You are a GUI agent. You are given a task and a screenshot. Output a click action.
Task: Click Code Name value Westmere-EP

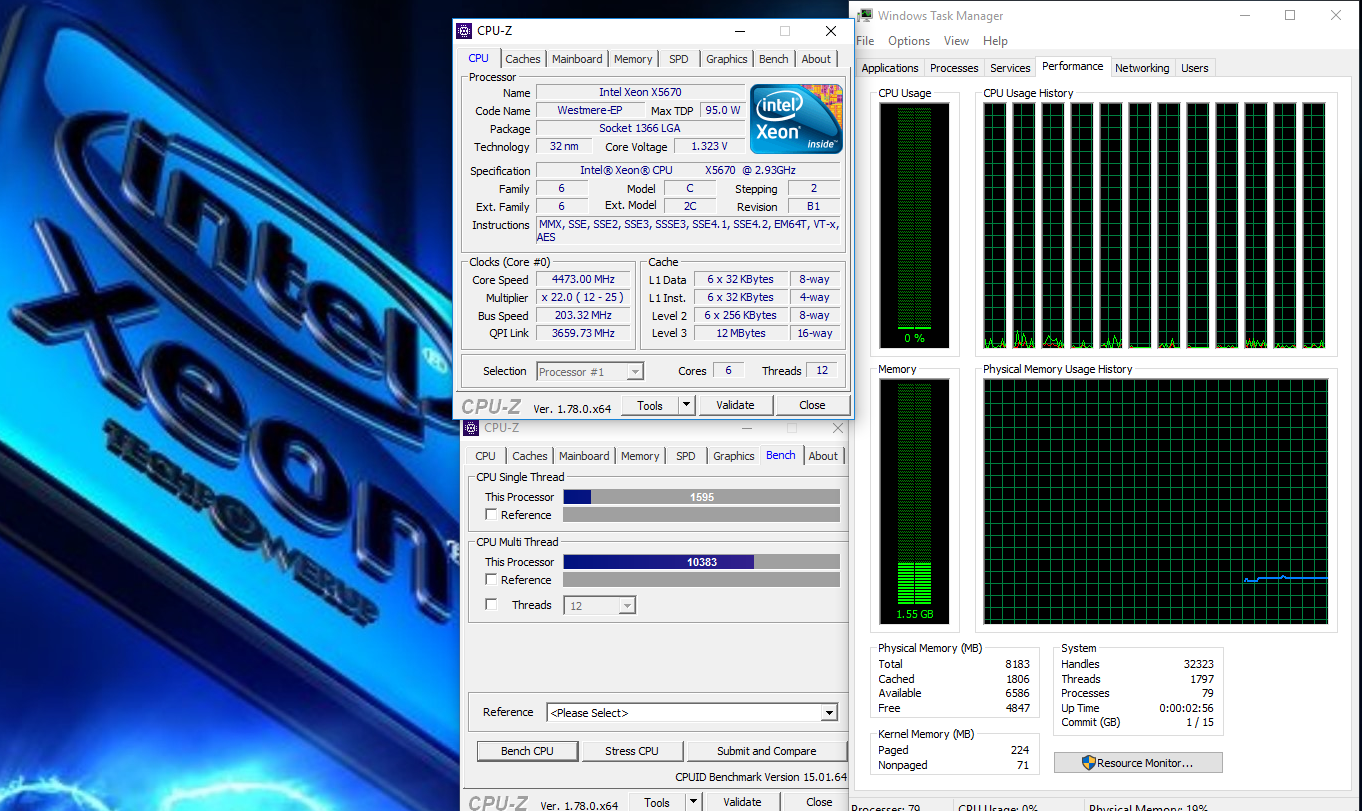(x=589, y=110)
